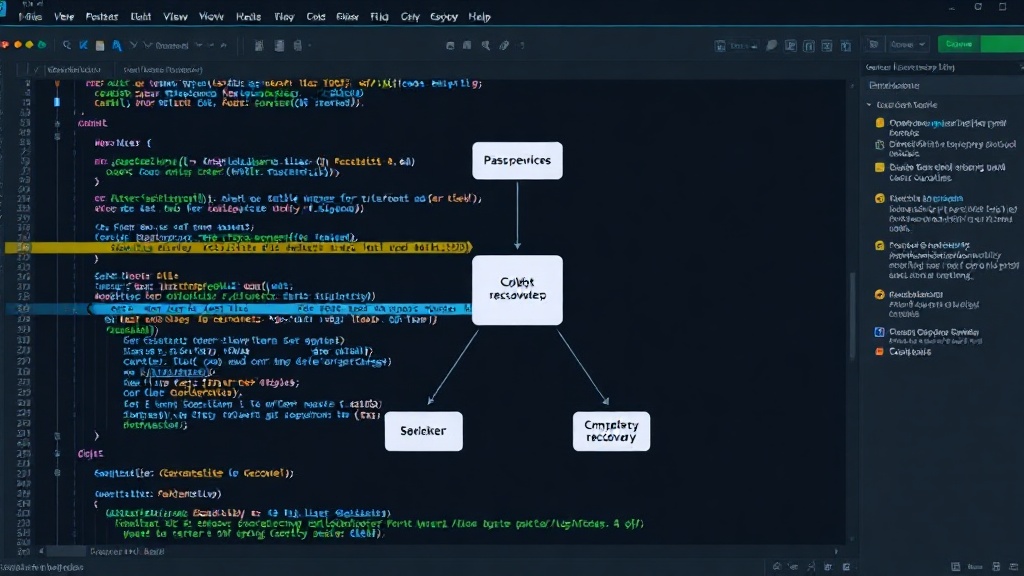1024x576 pixels.
Task: Click the orange item icon at sidebar bottom
Action: click(x=880, y=351)
